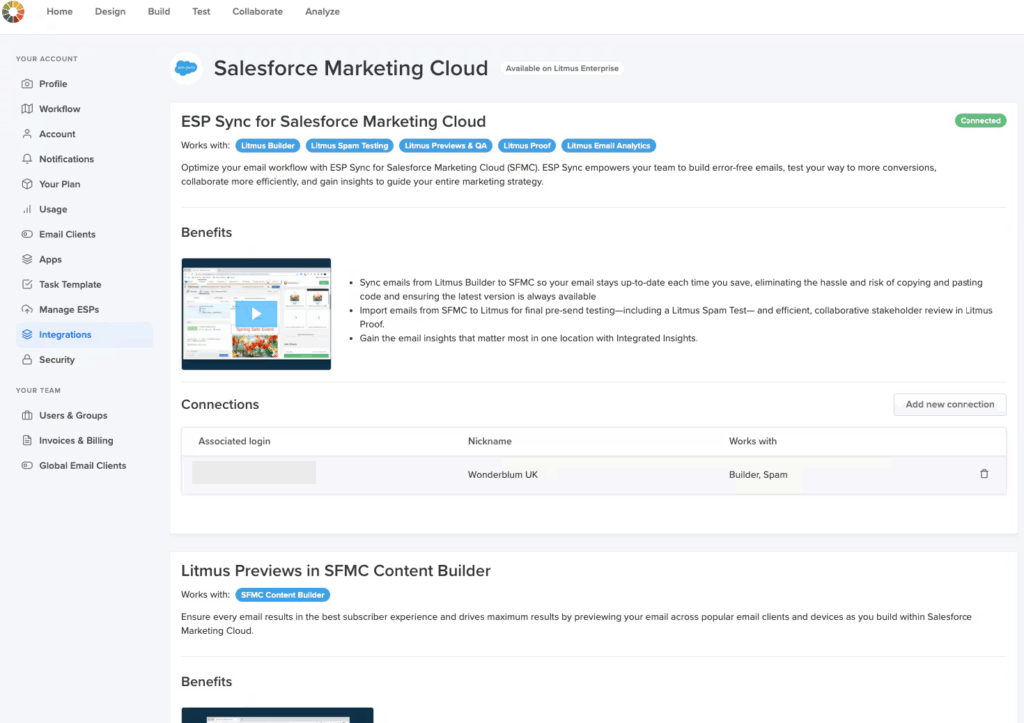Click the Nickname column header

[490, 441]
